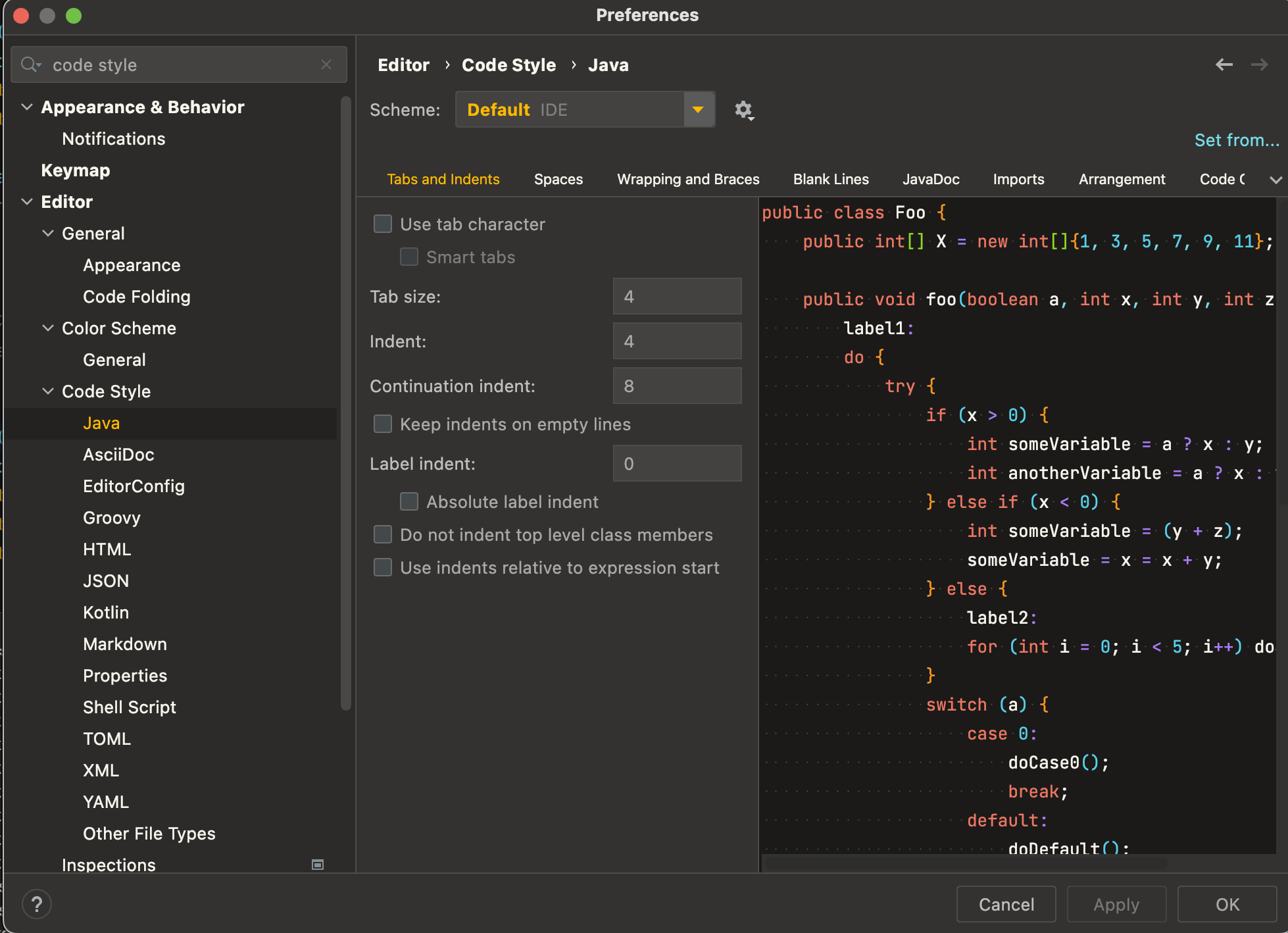Enable Use tab character checkbox
Viewport: 1288px width, 933px height.
pyautogui.click(x=383, y=224)
